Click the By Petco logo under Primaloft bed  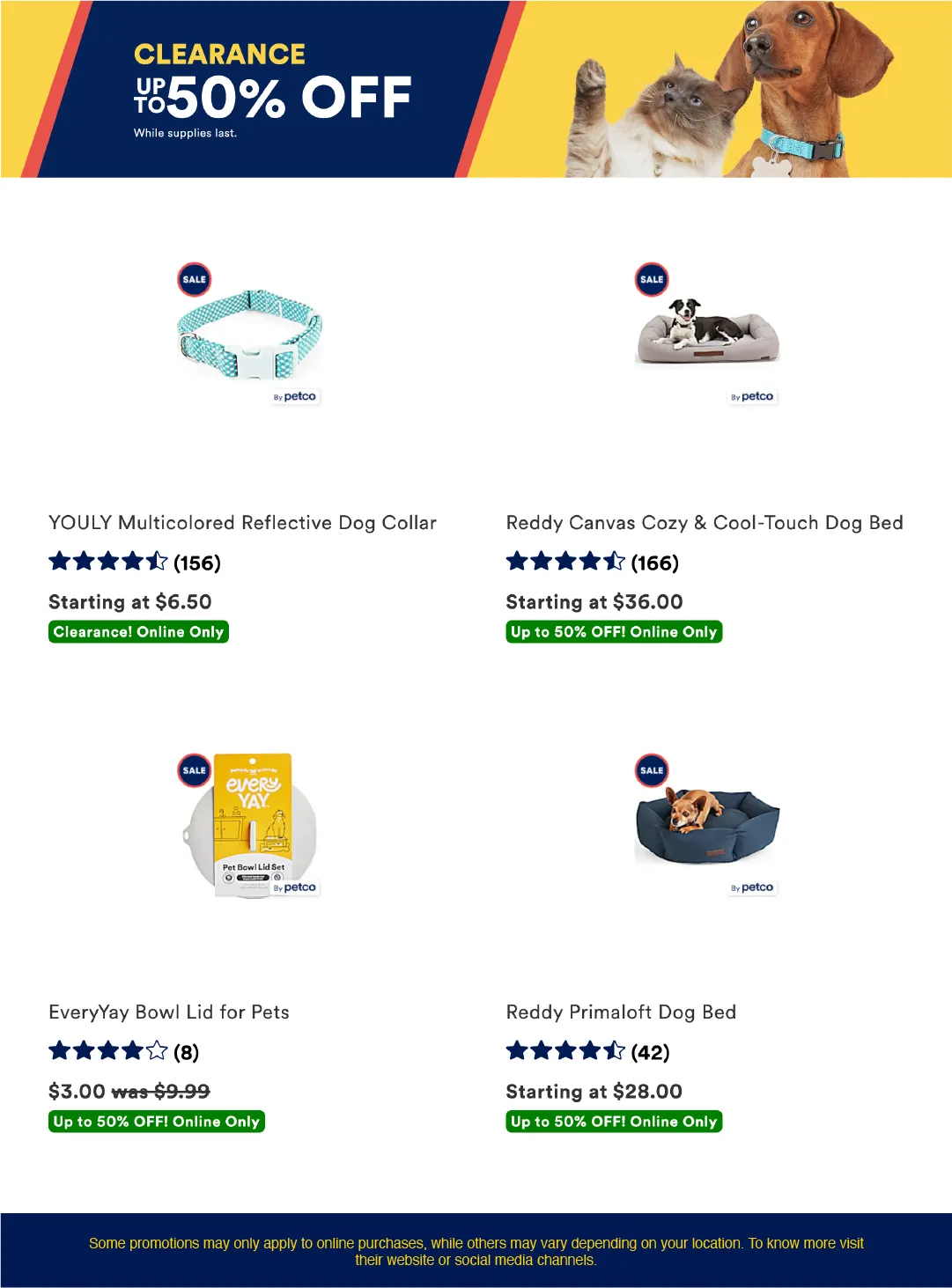coord(752,887)
